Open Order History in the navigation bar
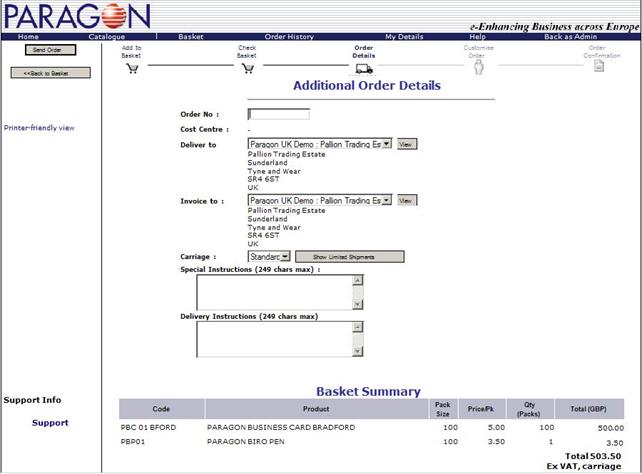This screenshot has height=474, width=642. tap(289, 36)
